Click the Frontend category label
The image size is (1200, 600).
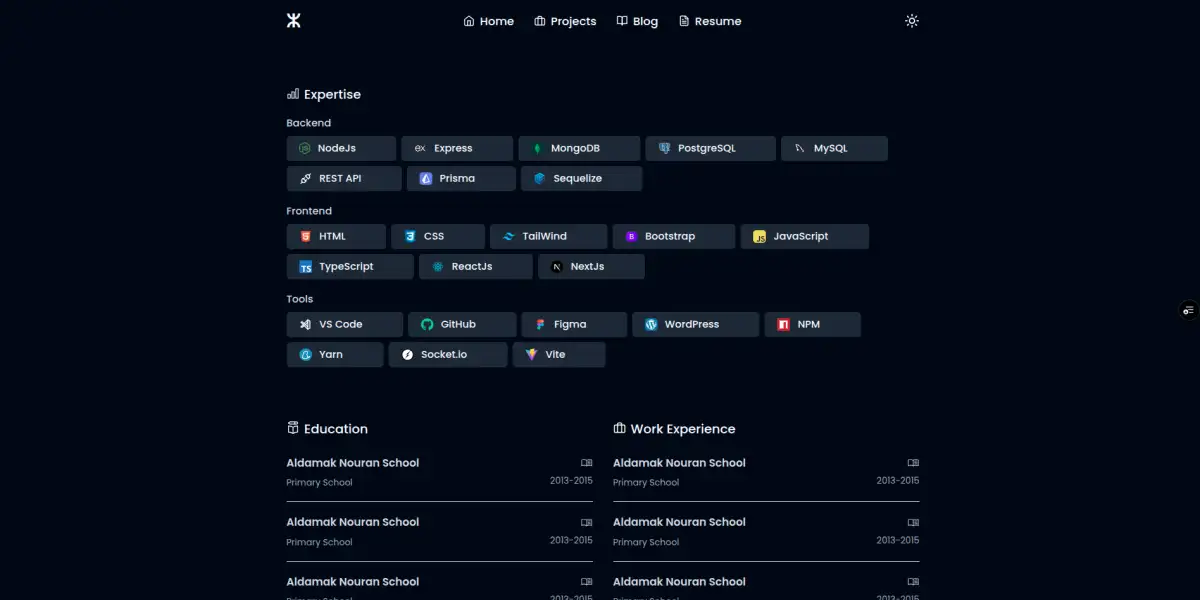click(309, 211)
